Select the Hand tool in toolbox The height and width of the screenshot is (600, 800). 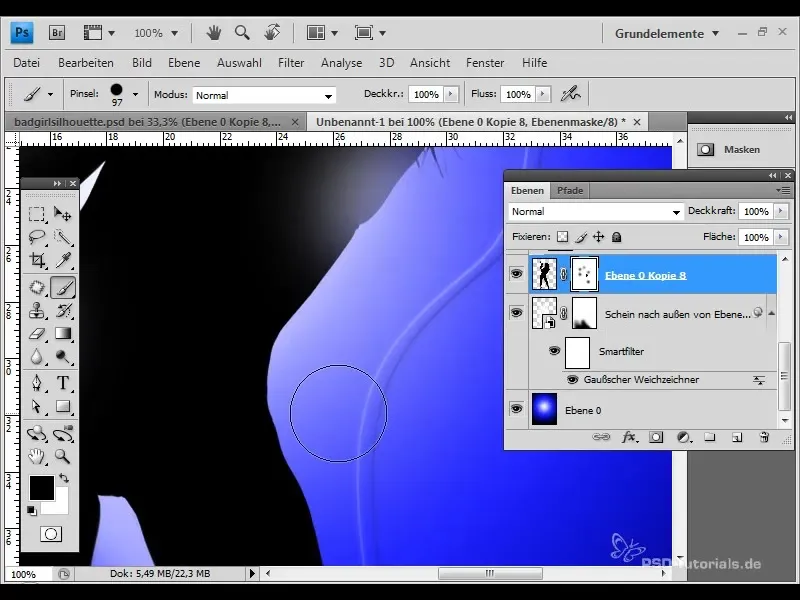tap(37, 456)
